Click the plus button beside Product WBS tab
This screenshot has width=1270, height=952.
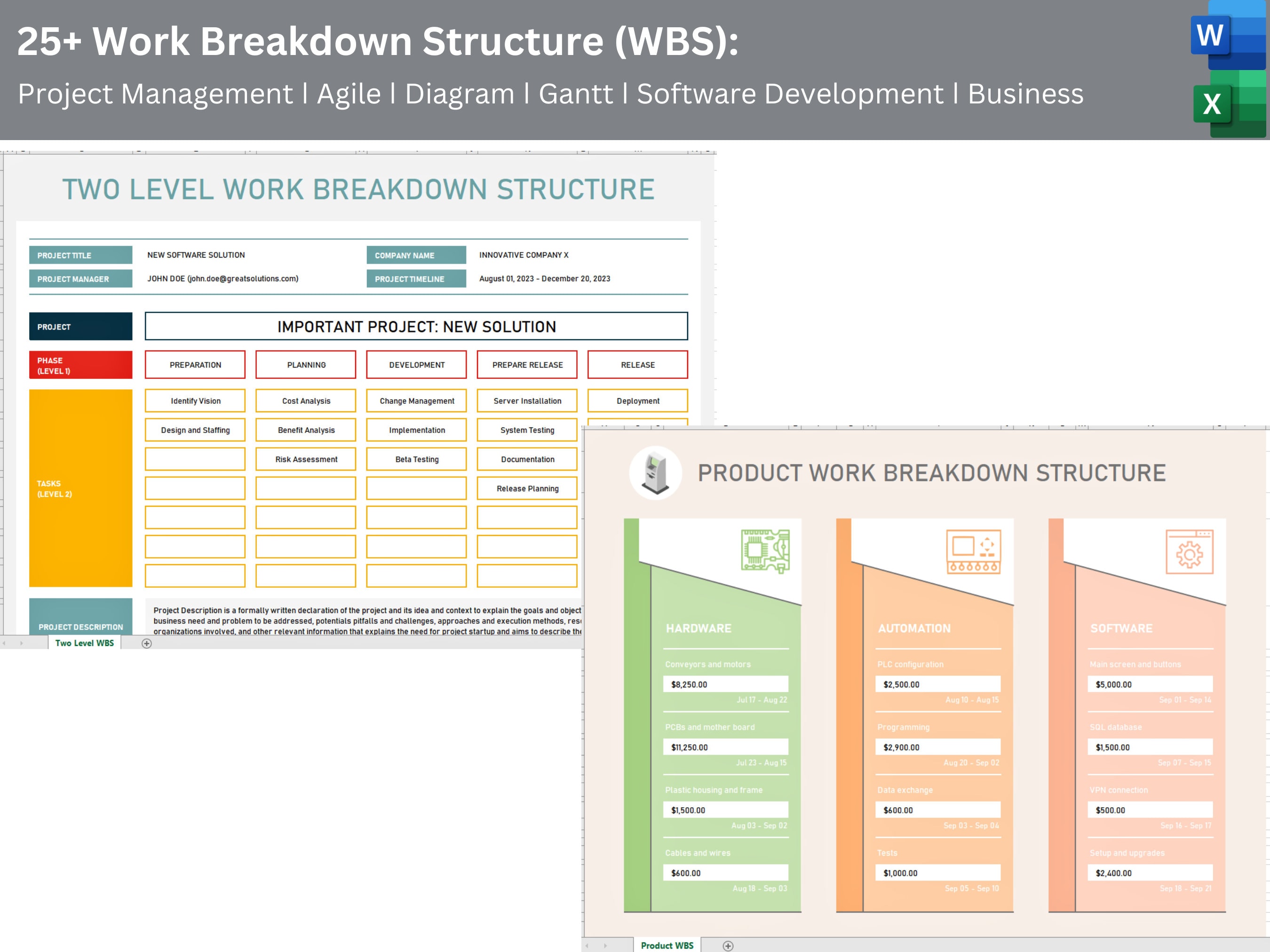pyautogui.click(x=728, y=945)
